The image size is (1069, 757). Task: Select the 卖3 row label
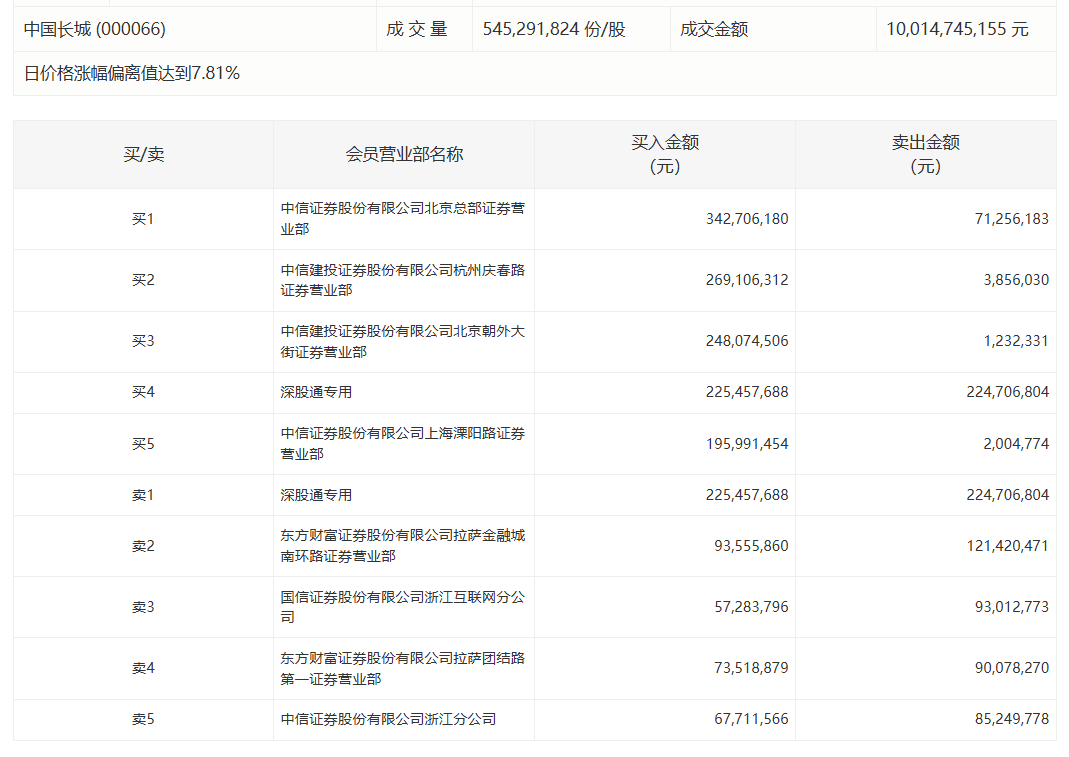pos(143,607)
